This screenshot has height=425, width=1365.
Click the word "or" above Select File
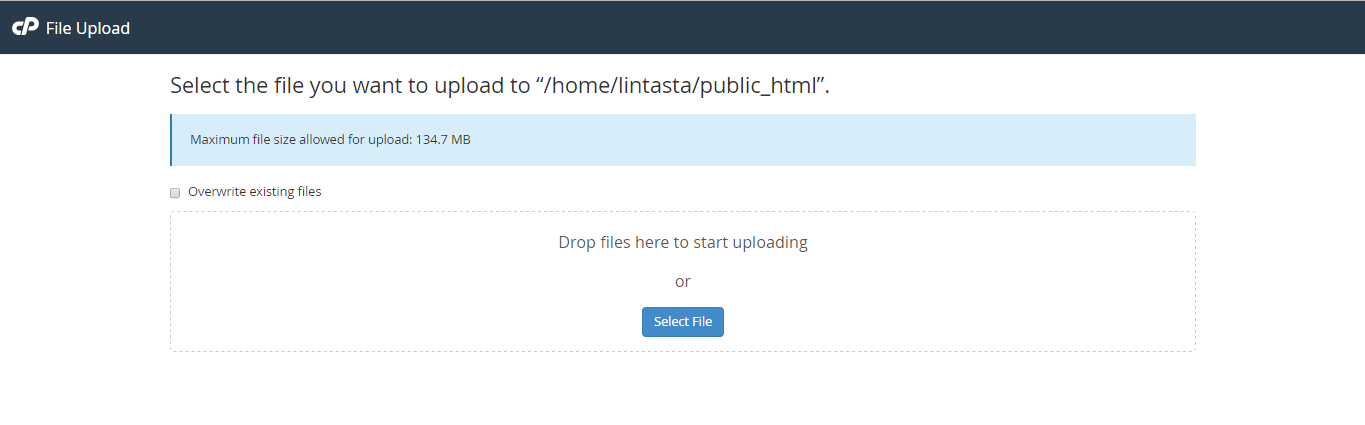tap(683, 282)
